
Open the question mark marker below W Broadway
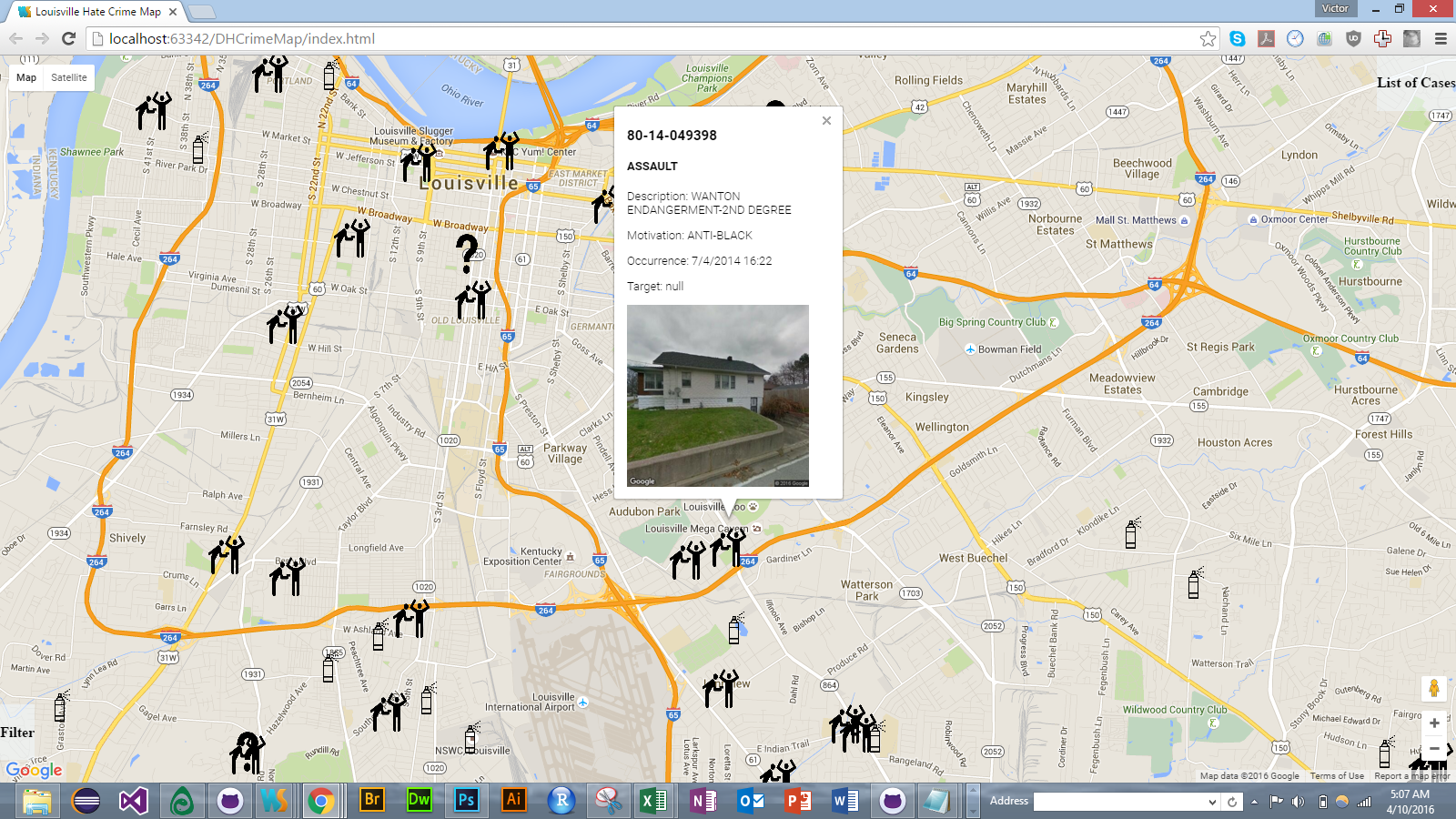point(467,254)
